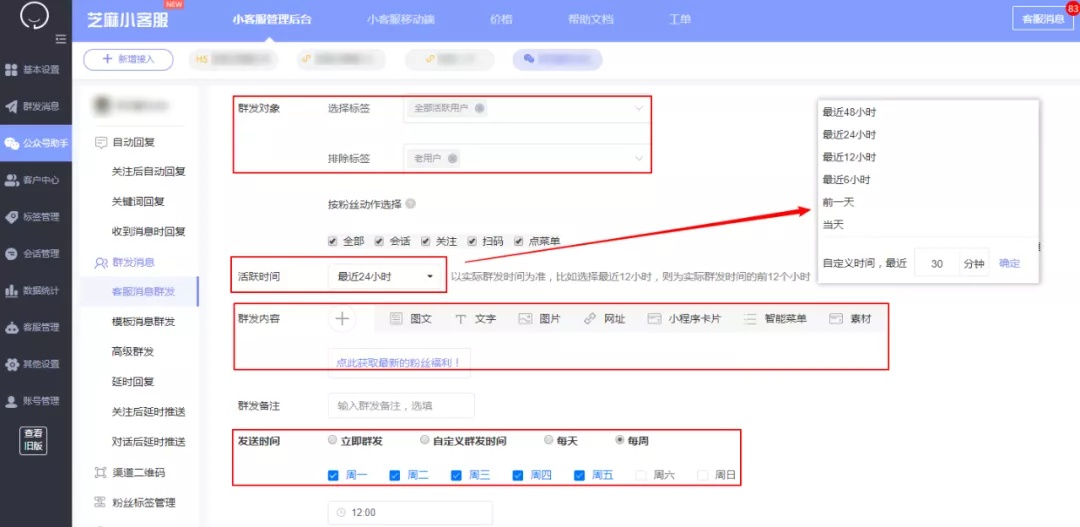Screen dimensions: 1080x527
Task: Click the 新增接入 button
Action: tap(128, 59)
